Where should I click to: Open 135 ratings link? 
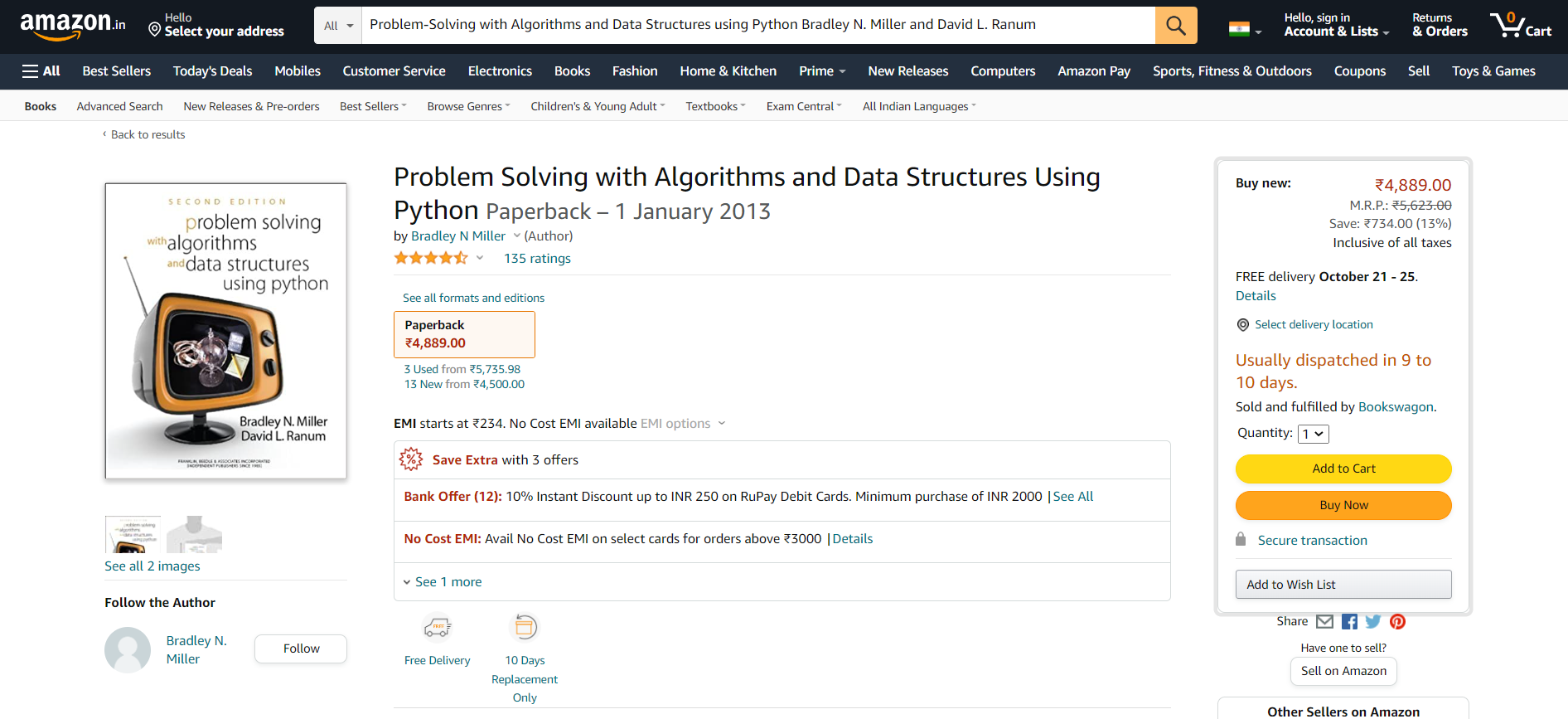(x=537, y=259)
